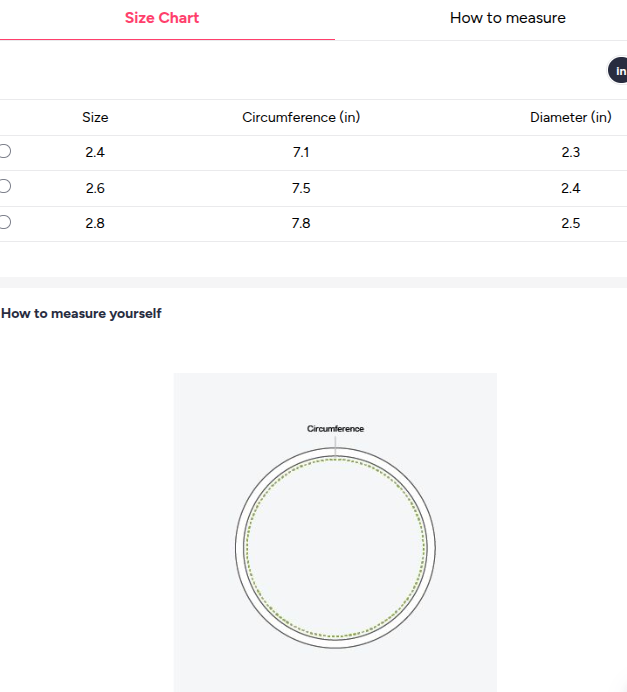Click the Circumference (in) column header
627x692 pixels.
click(x=301, y=117)
